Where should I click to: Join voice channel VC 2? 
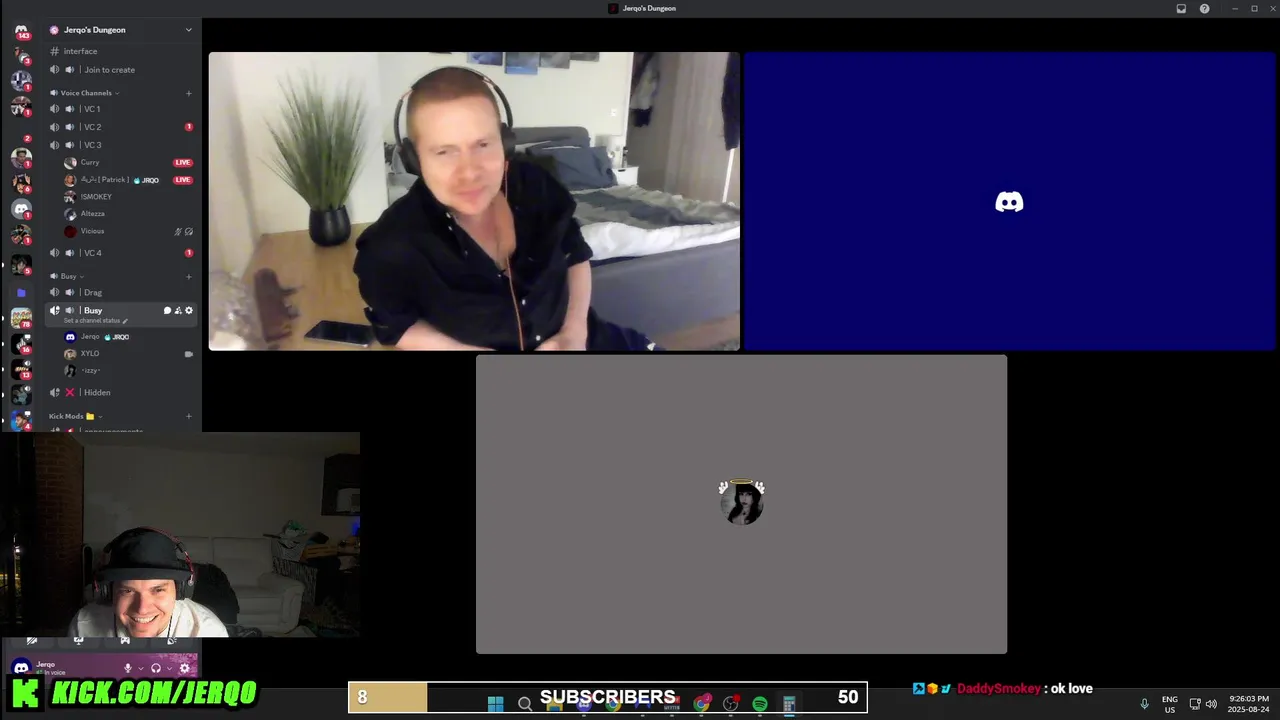pos(120,127)
